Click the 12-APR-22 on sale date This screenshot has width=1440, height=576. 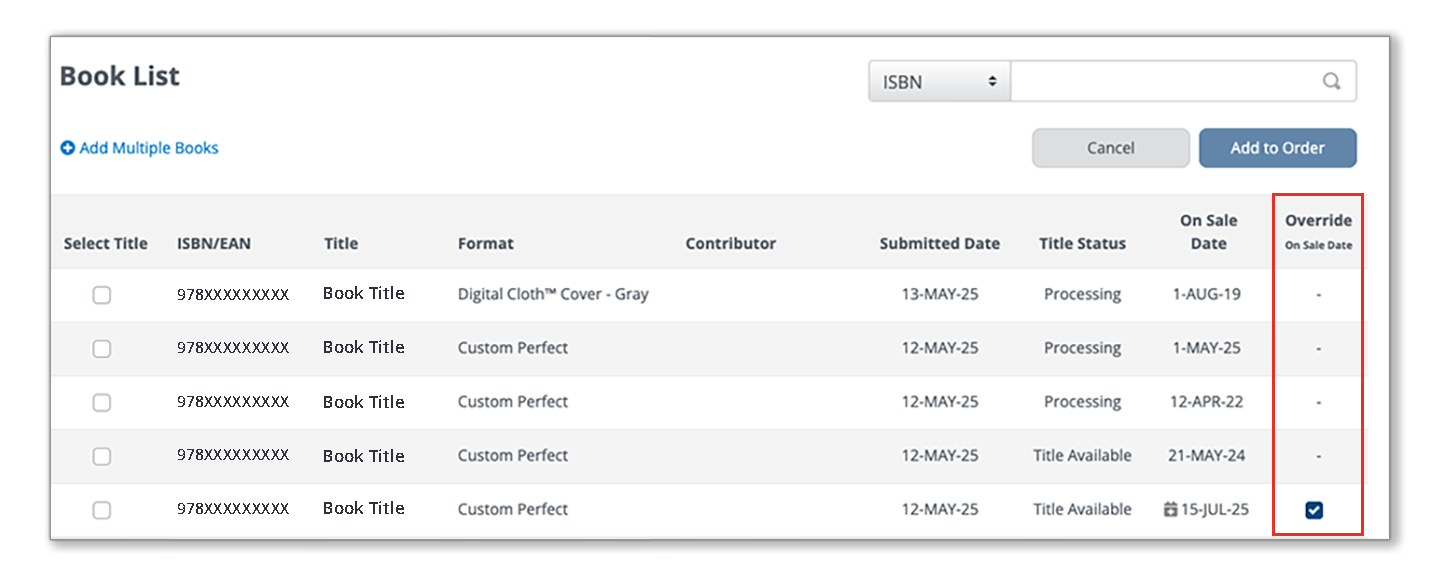point(1207,401)
